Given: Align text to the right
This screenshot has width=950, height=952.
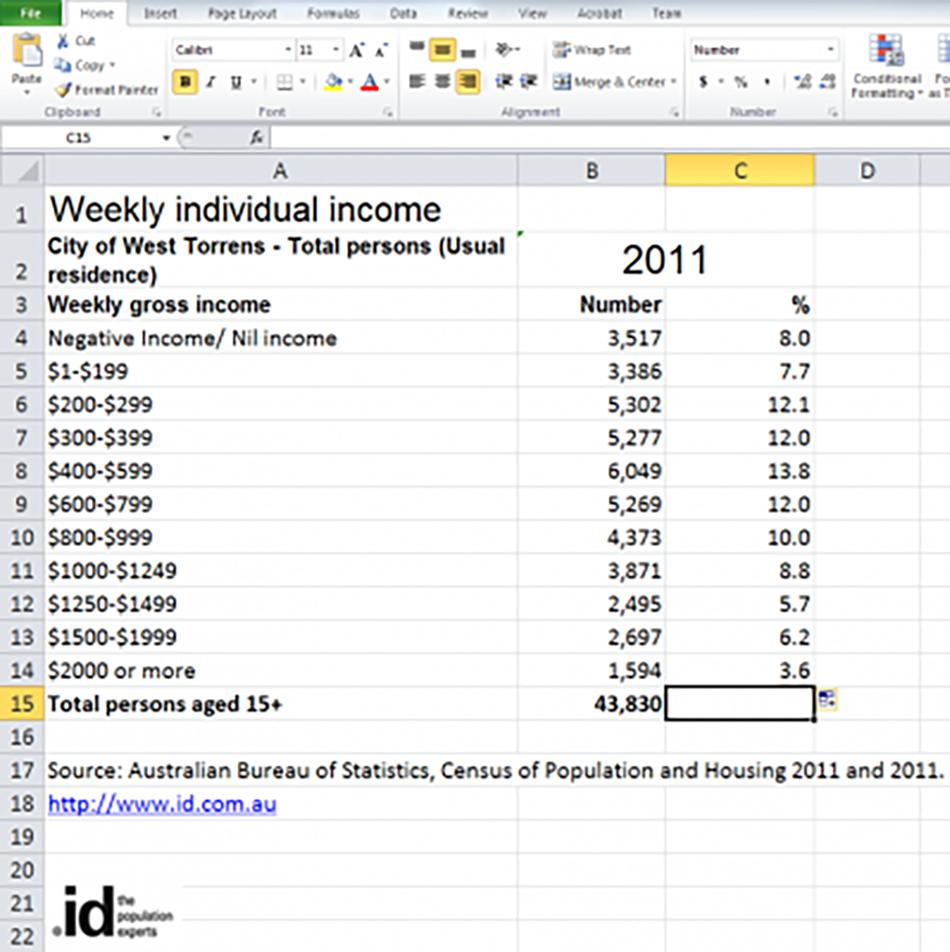Looking at the screenshot, I should (468, 81).
